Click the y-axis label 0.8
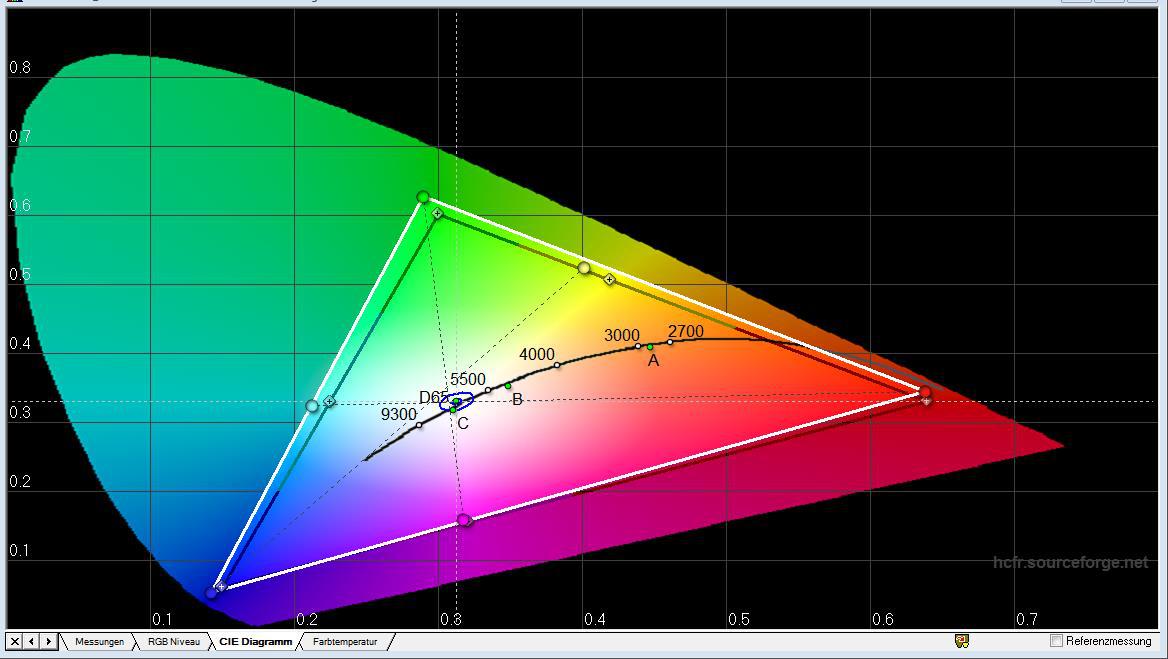The width and height of the screenshot is (1168, 659). pyautogui.click(x=20, y=68)
